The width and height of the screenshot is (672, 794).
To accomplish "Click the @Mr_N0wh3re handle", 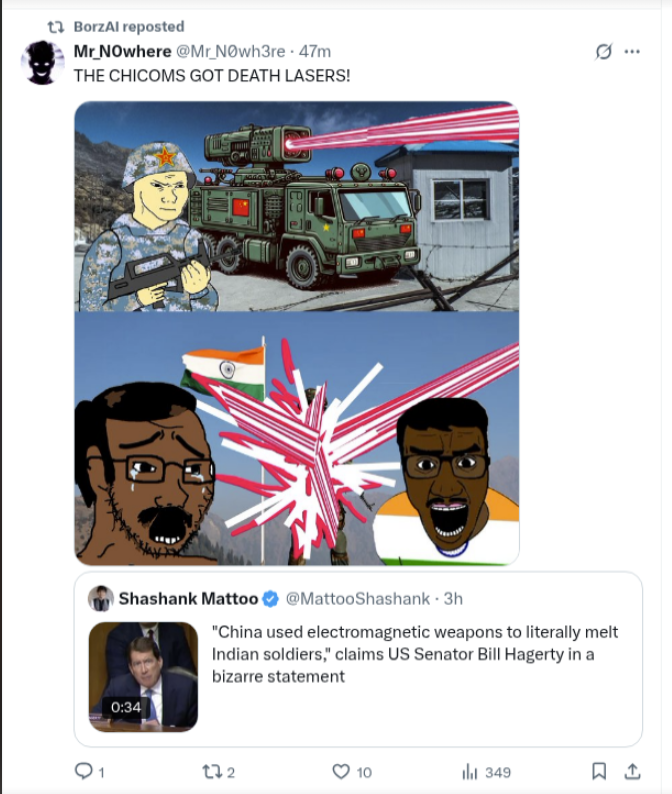I will [230, 51].
